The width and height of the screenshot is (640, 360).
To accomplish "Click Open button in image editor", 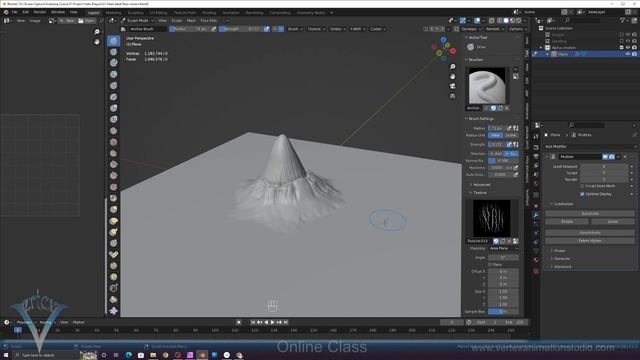I will coord(87,20).
